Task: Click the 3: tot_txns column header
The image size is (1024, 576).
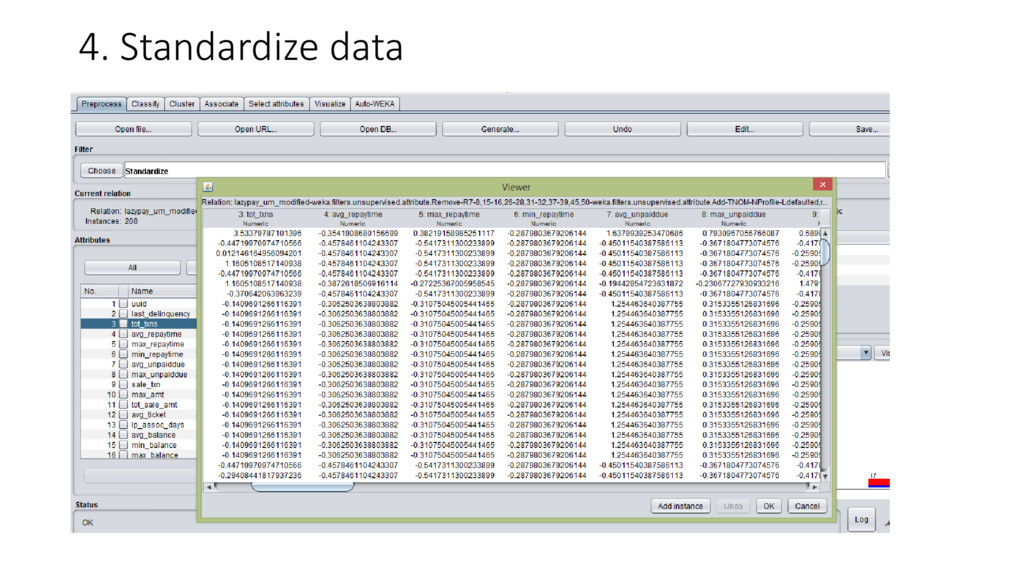Action: point(256,218)
